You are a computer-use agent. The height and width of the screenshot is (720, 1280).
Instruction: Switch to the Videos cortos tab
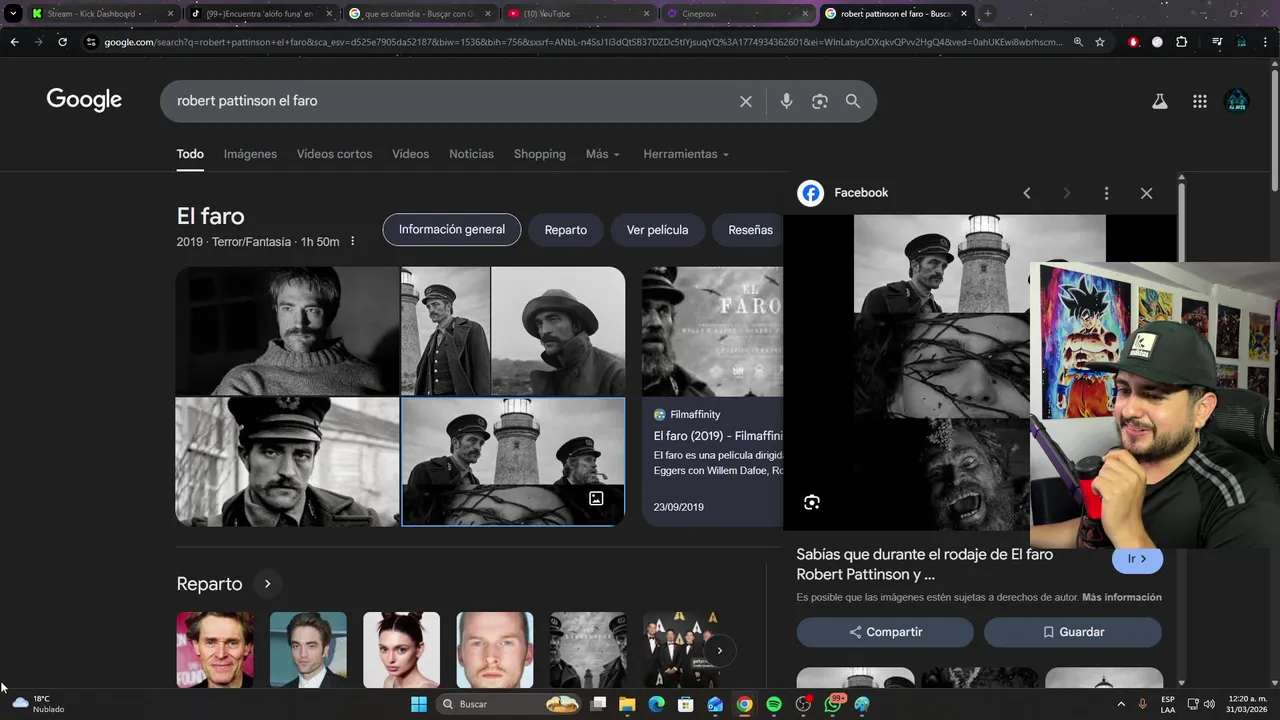(334, 154)
